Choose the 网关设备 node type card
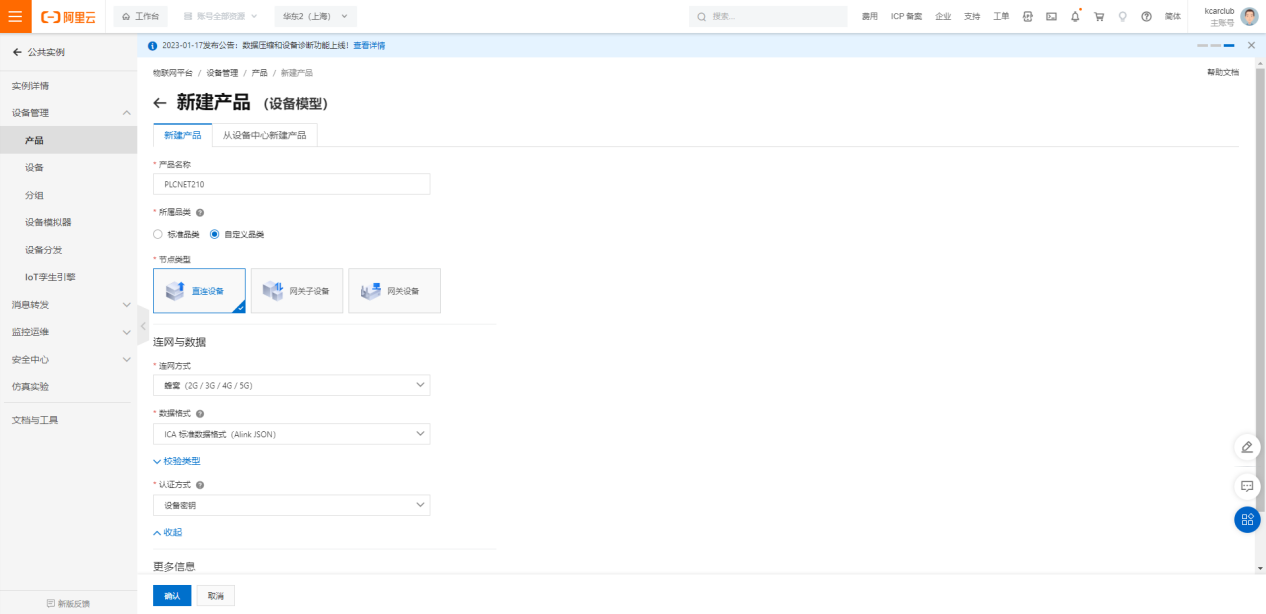The width and height of the screenshot is (1266, 614). tap(394, 291)
